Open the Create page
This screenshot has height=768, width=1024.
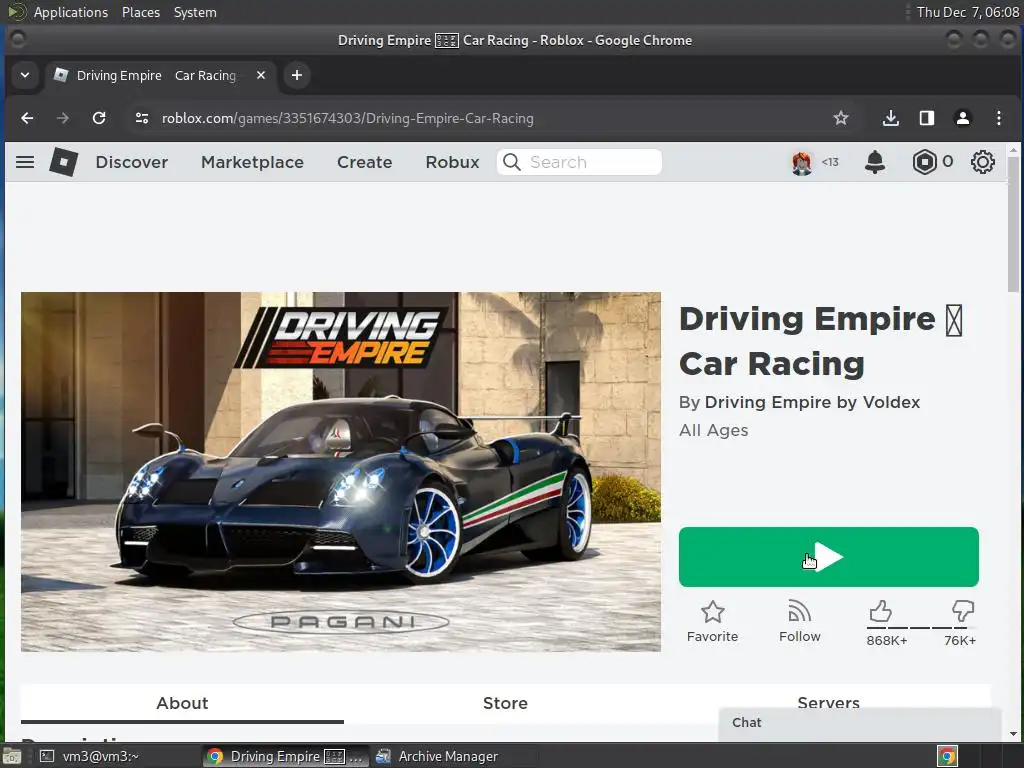click(x=364, y=162)
